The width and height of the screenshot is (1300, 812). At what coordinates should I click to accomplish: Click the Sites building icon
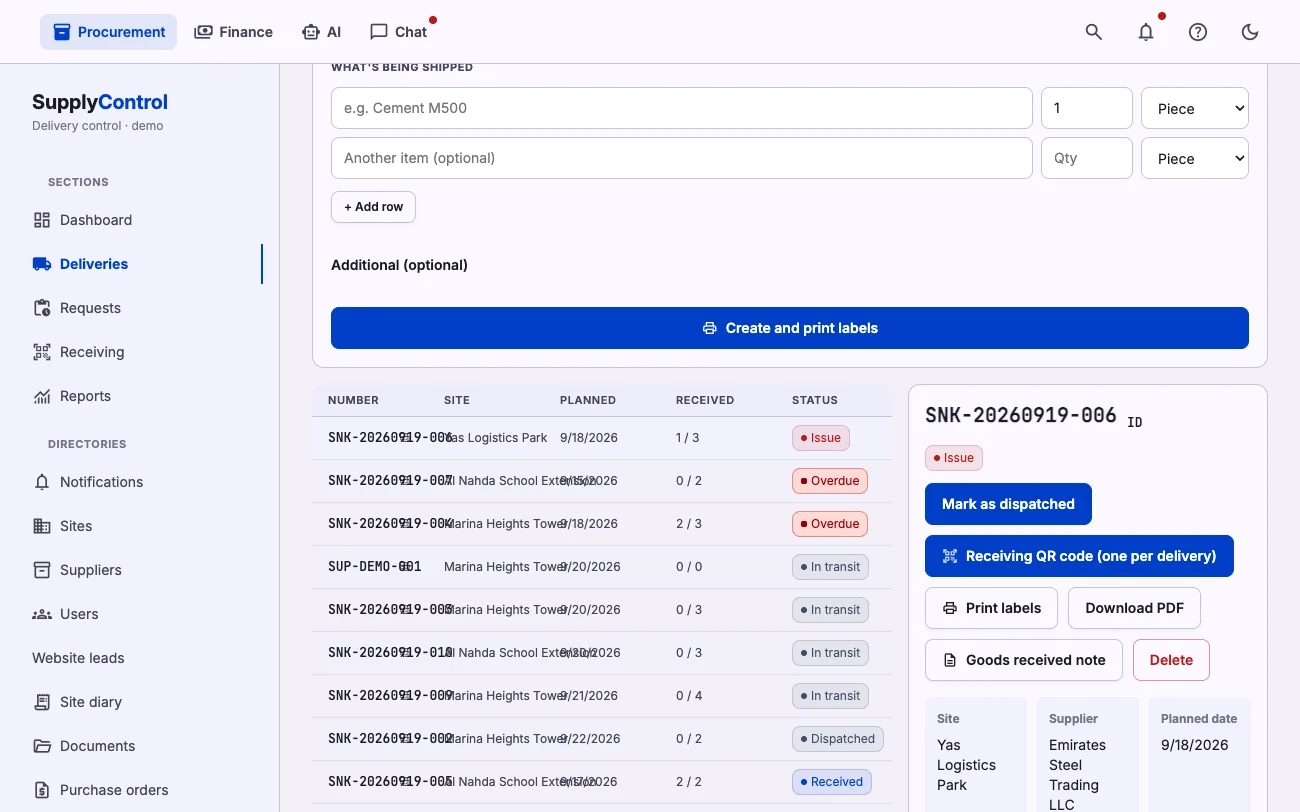coord(42,526)
